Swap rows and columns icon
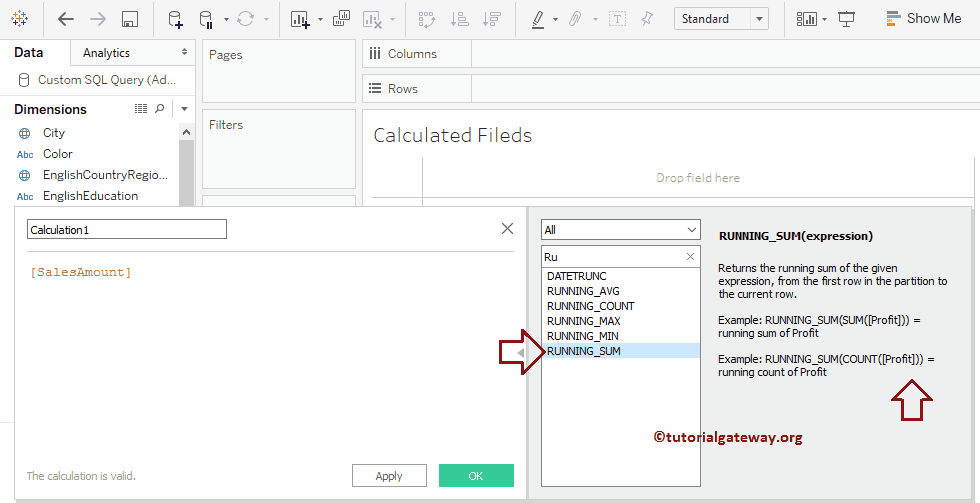The width and height of the screenshot is (980, 503). (427, 19)
